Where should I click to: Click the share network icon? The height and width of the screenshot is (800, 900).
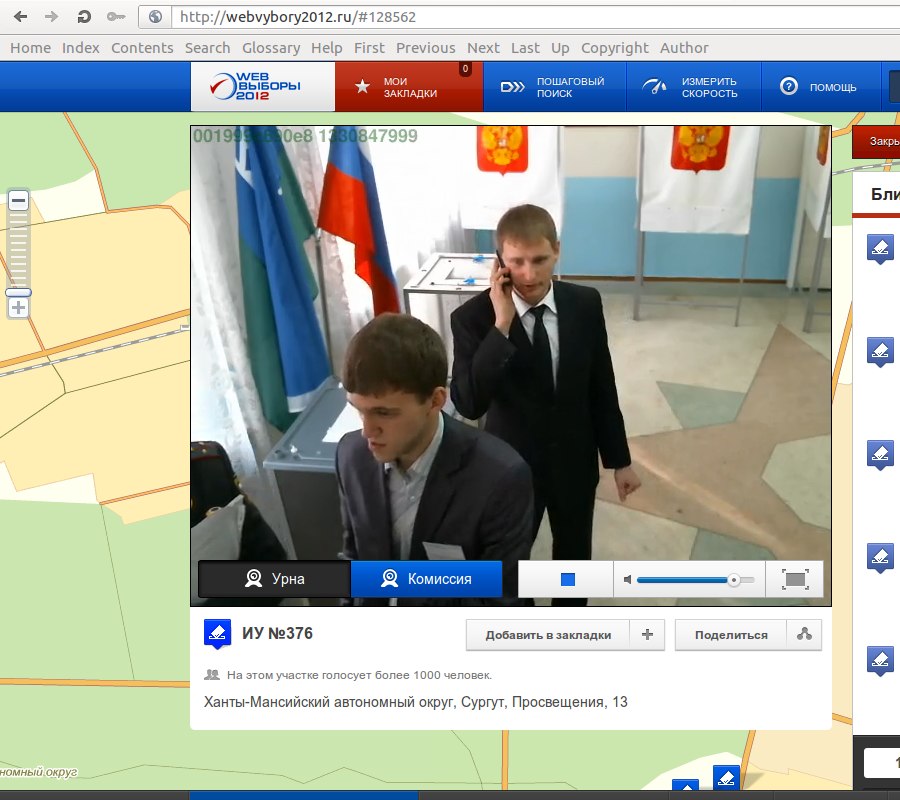804,634
